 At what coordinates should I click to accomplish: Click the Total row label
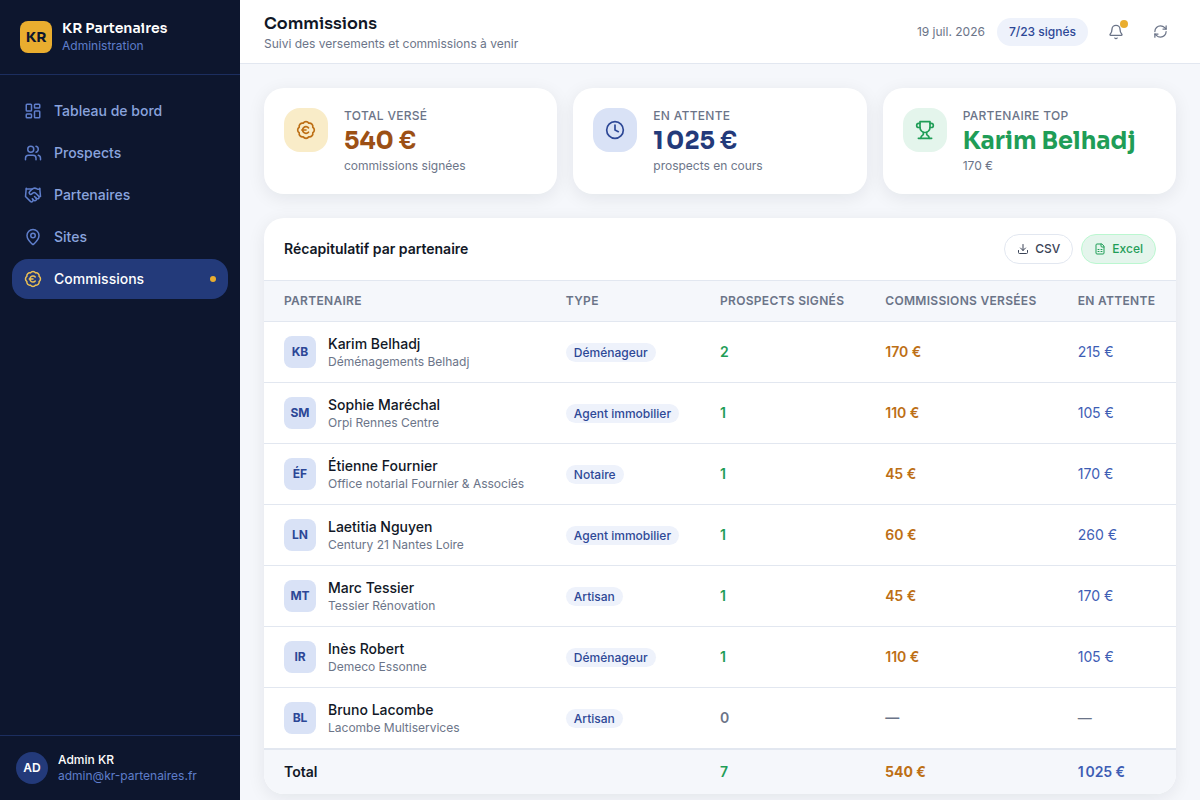point(301,772)
